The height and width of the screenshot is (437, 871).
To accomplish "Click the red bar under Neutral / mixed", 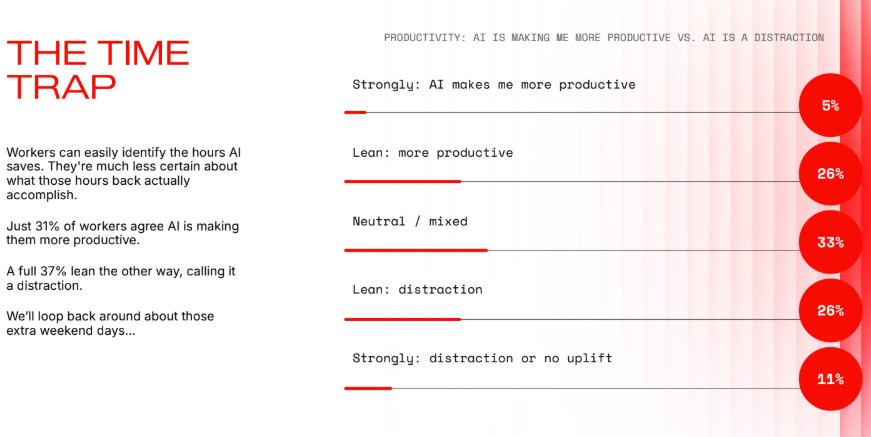I will coord(416,250).
